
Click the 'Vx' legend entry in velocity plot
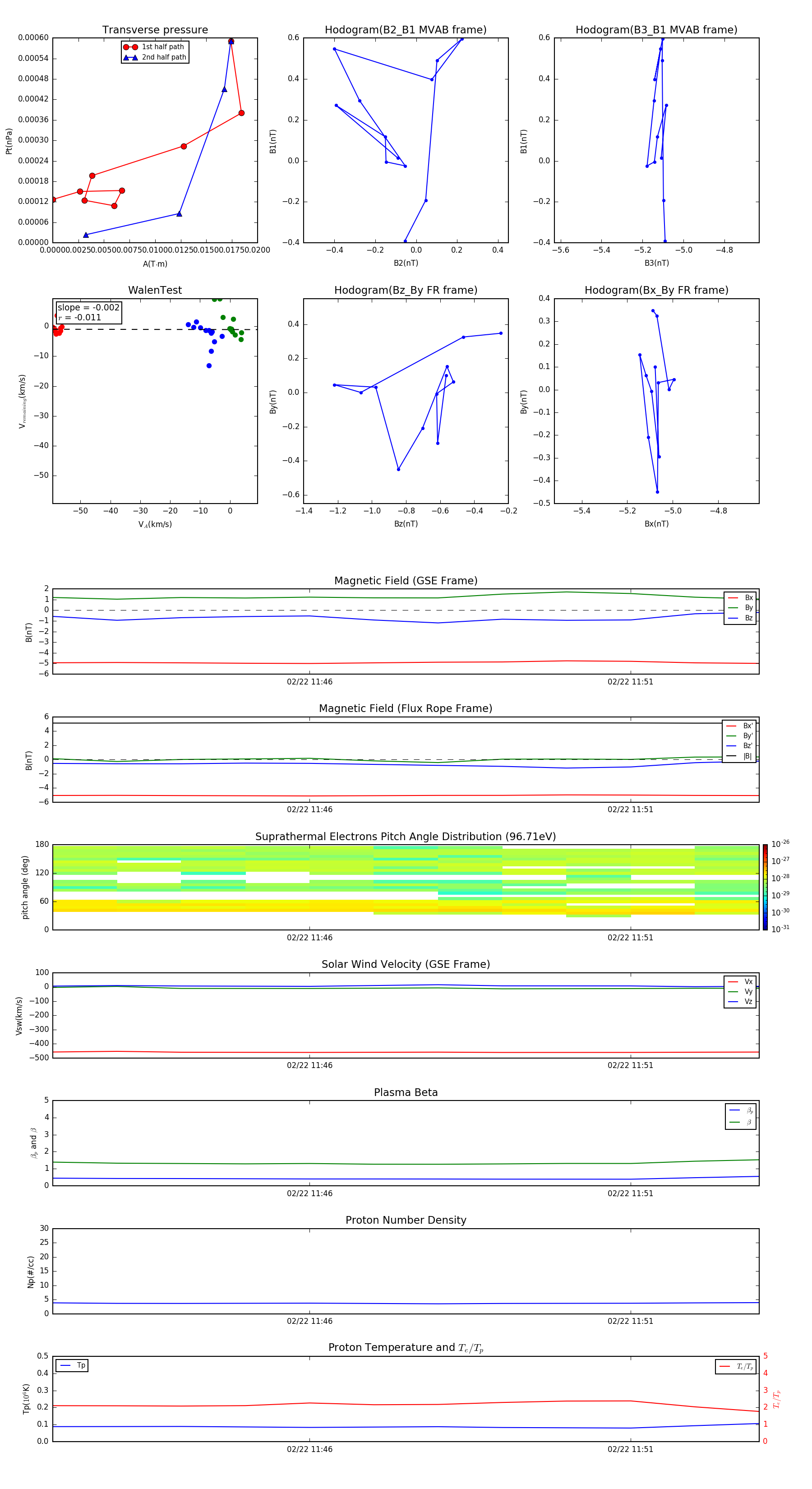(x=740, y=981)
